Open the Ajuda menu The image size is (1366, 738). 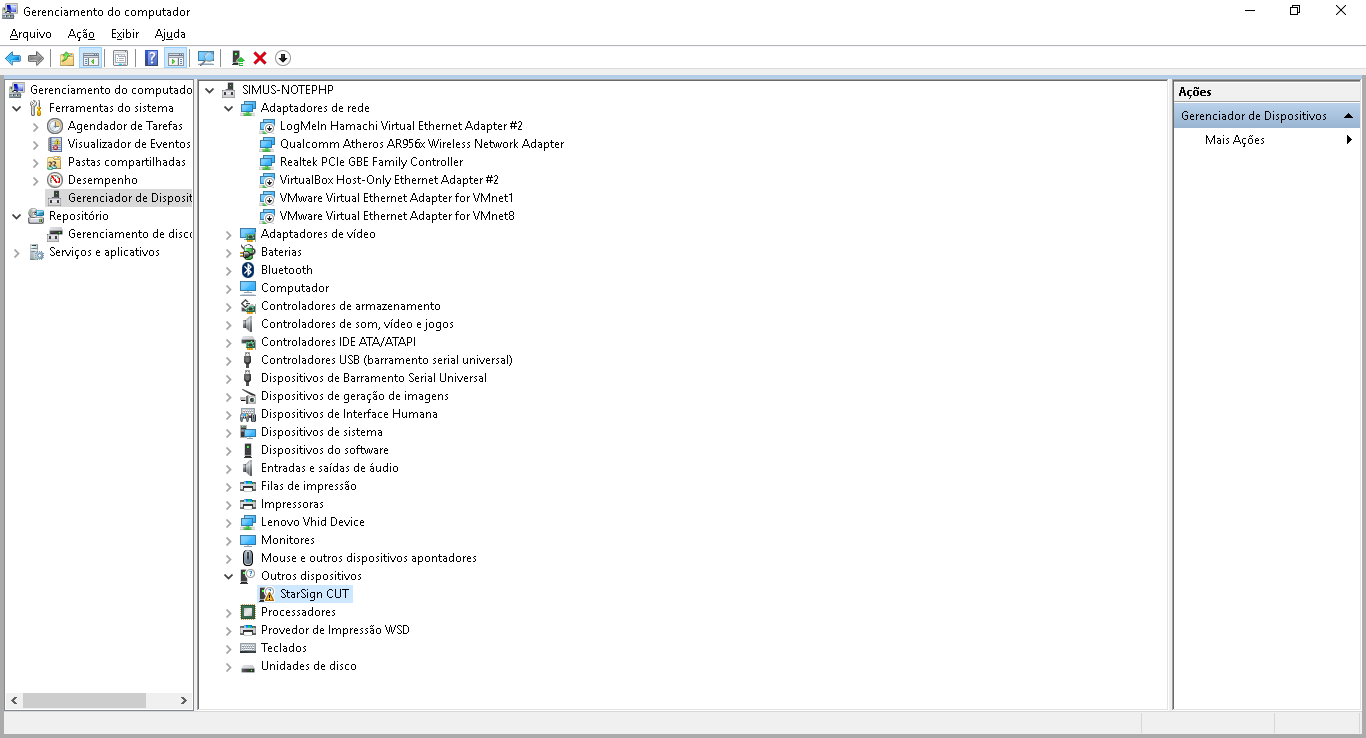point(170,34)
